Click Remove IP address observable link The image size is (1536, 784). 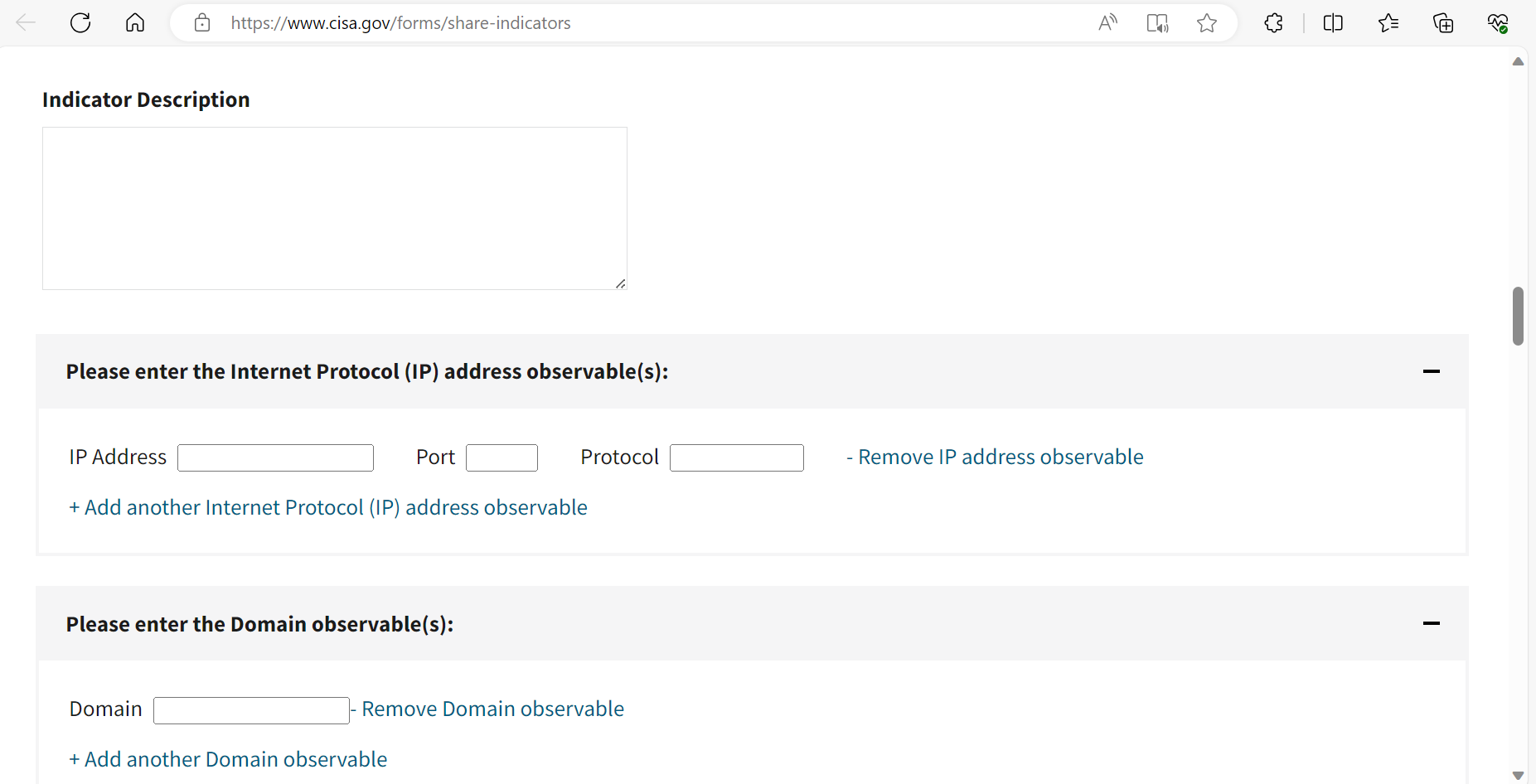point(995,457)
